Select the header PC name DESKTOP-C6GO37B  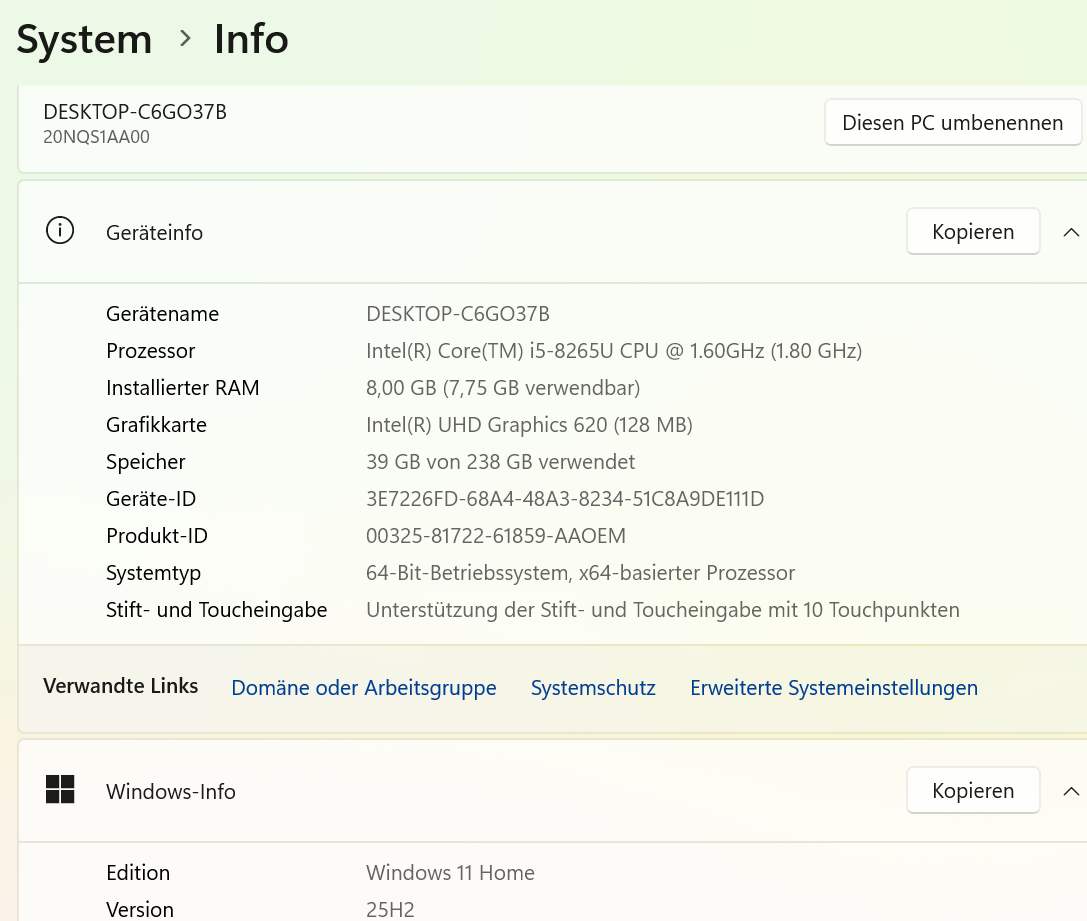tap(135, 112)
